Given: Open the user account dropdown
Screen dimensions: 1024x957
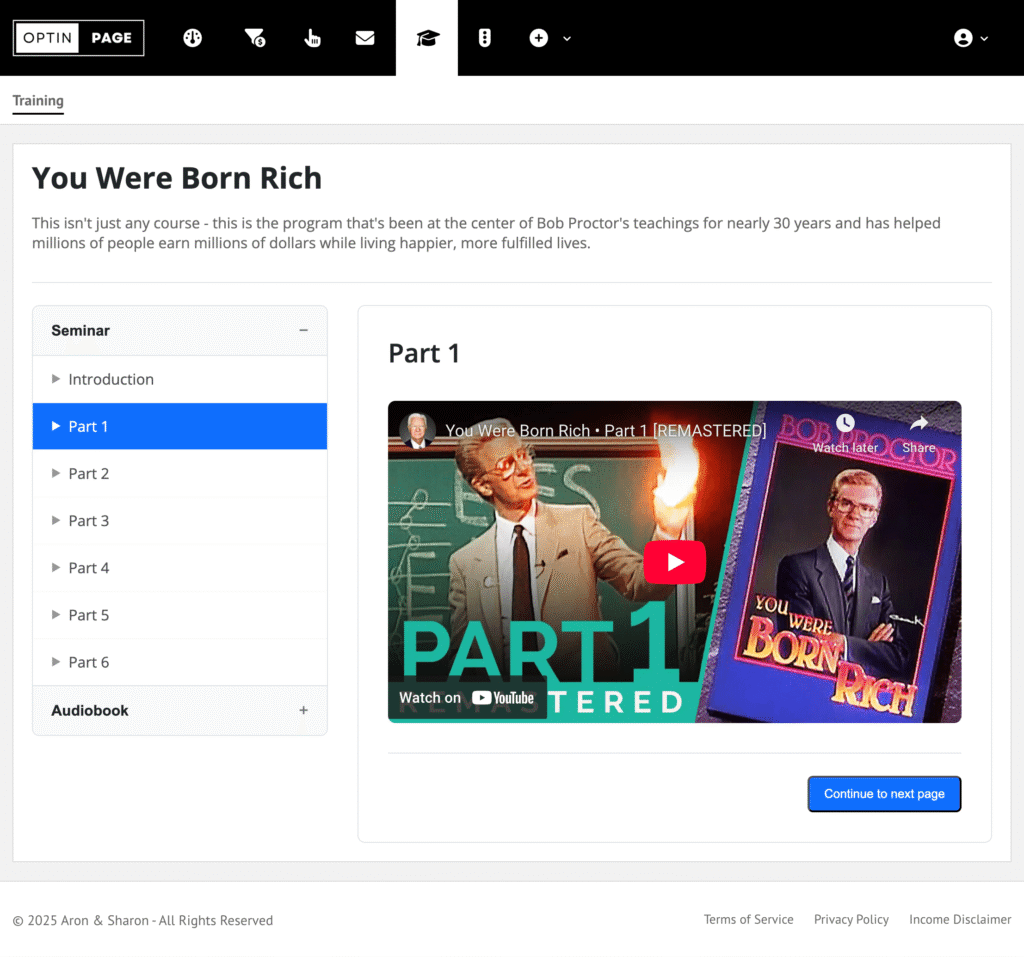Looking at the screenshot, I should (970, 38).
